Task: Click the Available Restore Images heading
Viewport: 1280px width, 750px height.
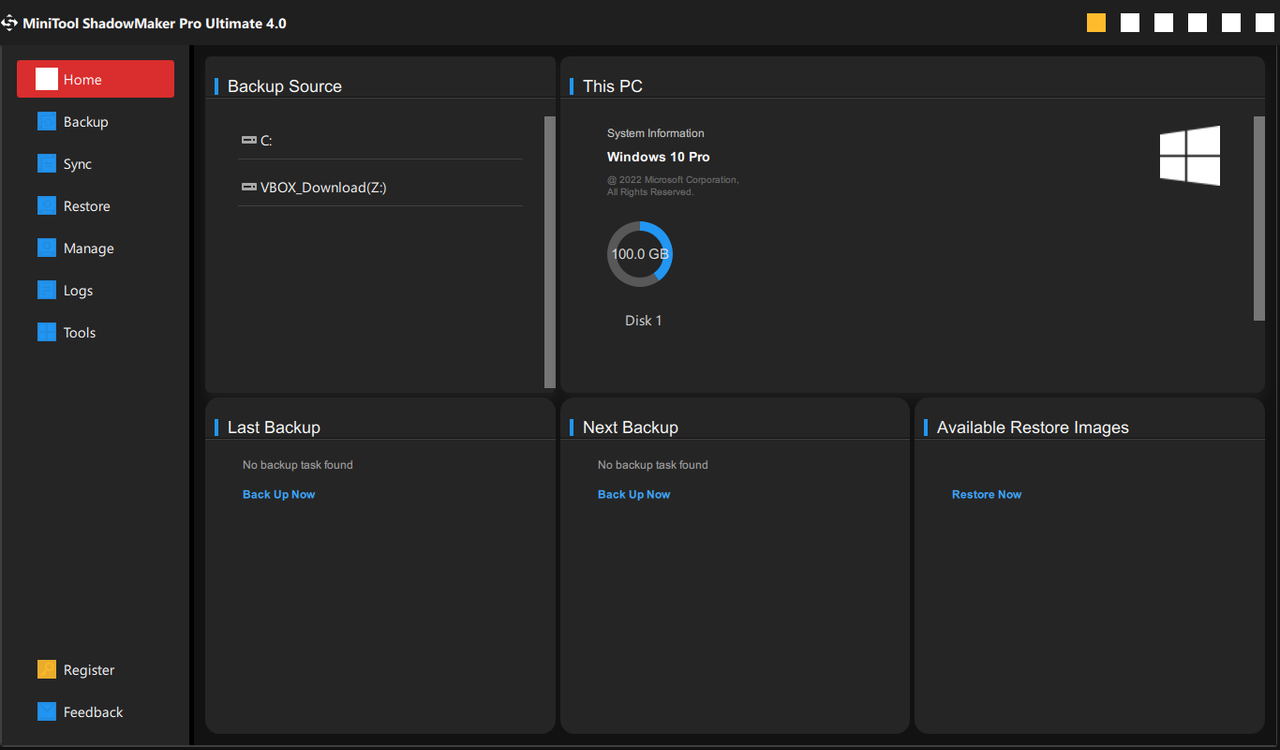Action: click(x=1033, y=427)
